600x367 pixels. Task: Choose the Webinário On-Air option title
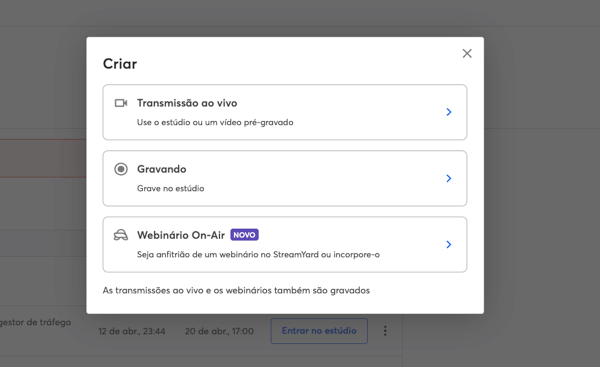pyautogui.click(x=181, y=235)
